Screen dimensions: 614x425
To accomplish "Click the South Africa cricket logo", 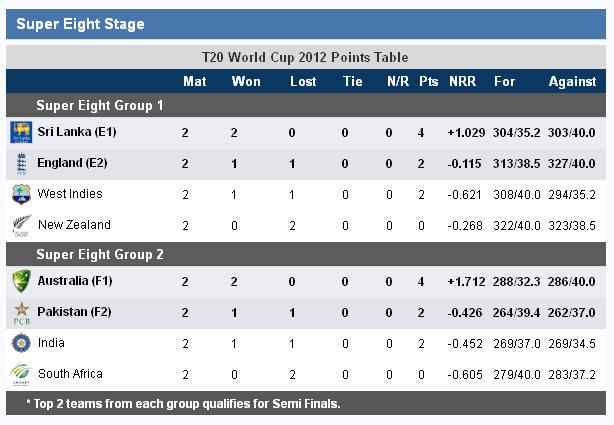I will pyautogui.click(x=21, y=374).
